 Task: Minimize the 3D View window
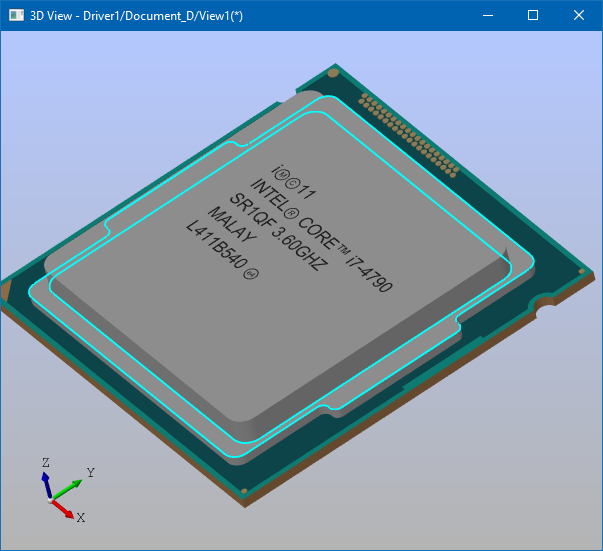click(488, 15)
